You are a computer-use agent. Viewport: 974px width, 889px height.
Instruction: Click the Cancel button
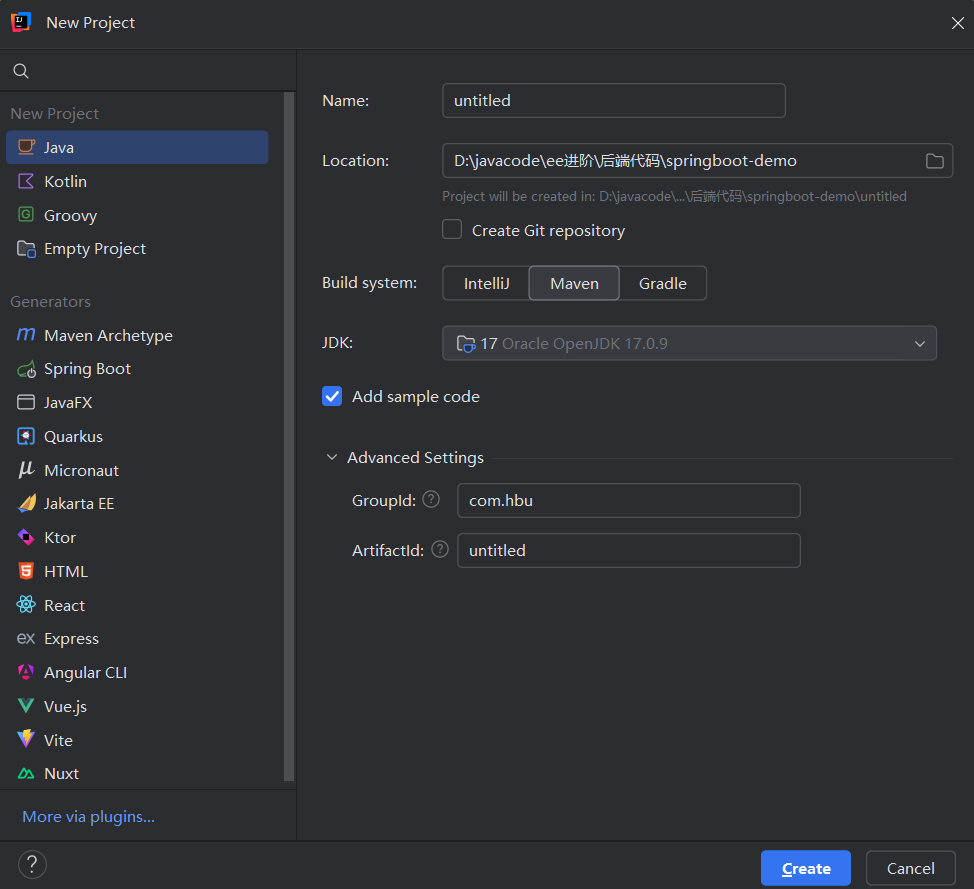[x=911, y=868]
